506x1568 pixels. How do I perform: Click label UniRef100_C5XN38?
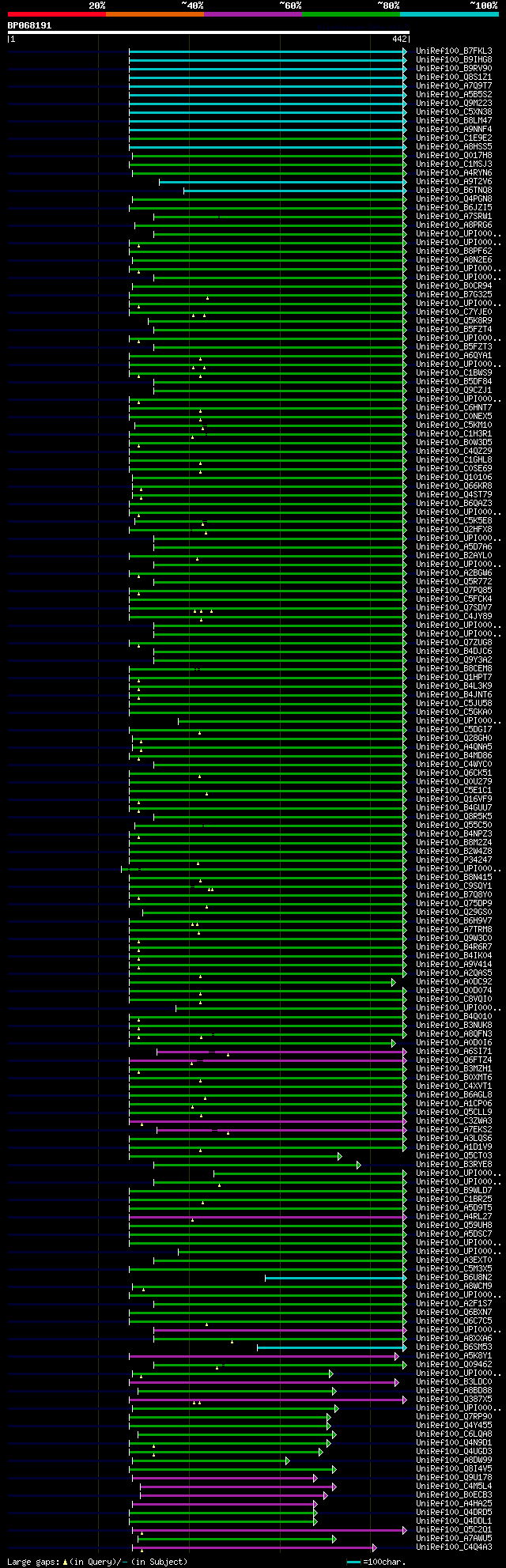click(x=454, y=112)
